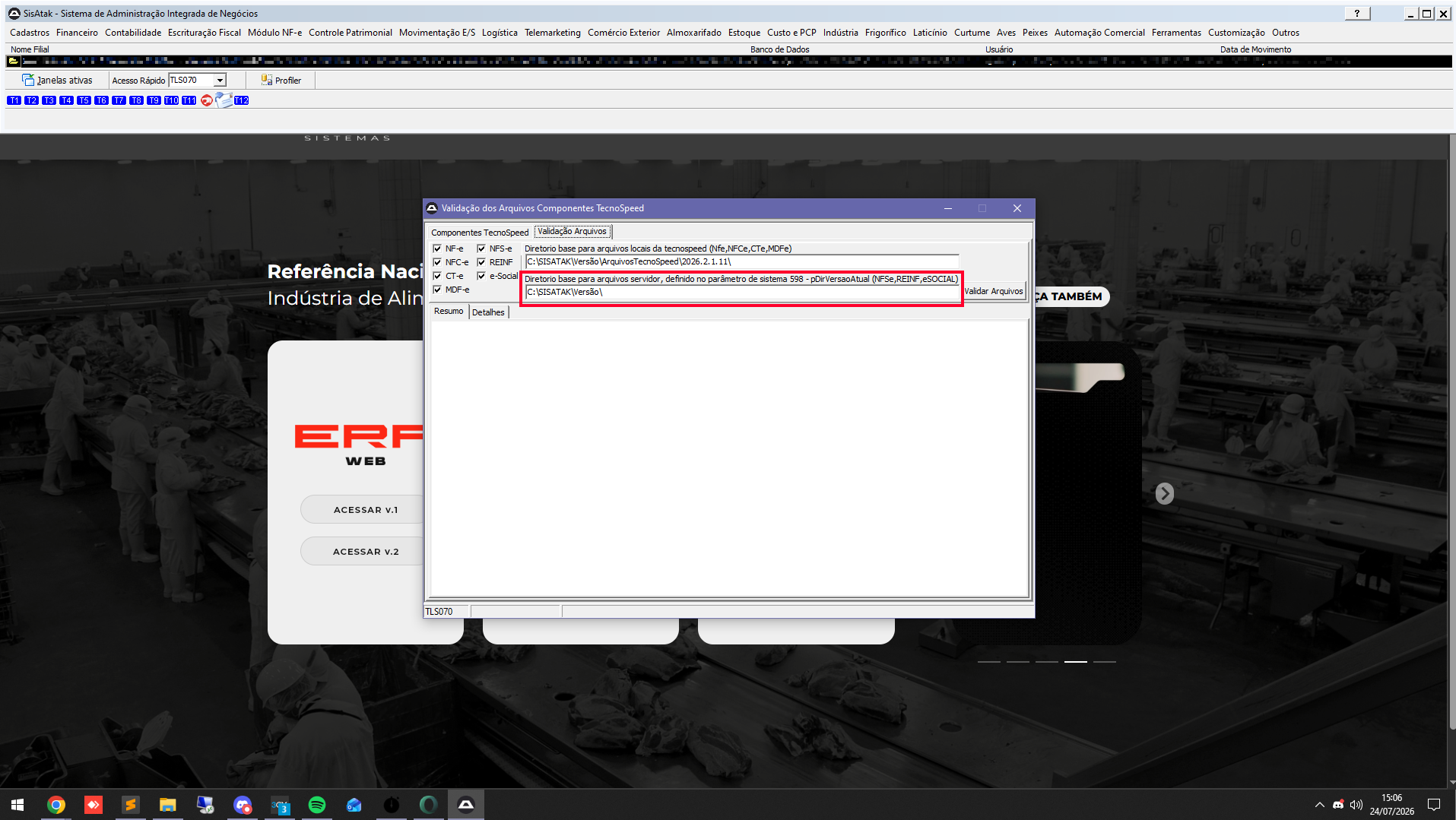Toggle the REINF checkbox
This screenshot has width=1456, height=820.
[x=481, y=262]
